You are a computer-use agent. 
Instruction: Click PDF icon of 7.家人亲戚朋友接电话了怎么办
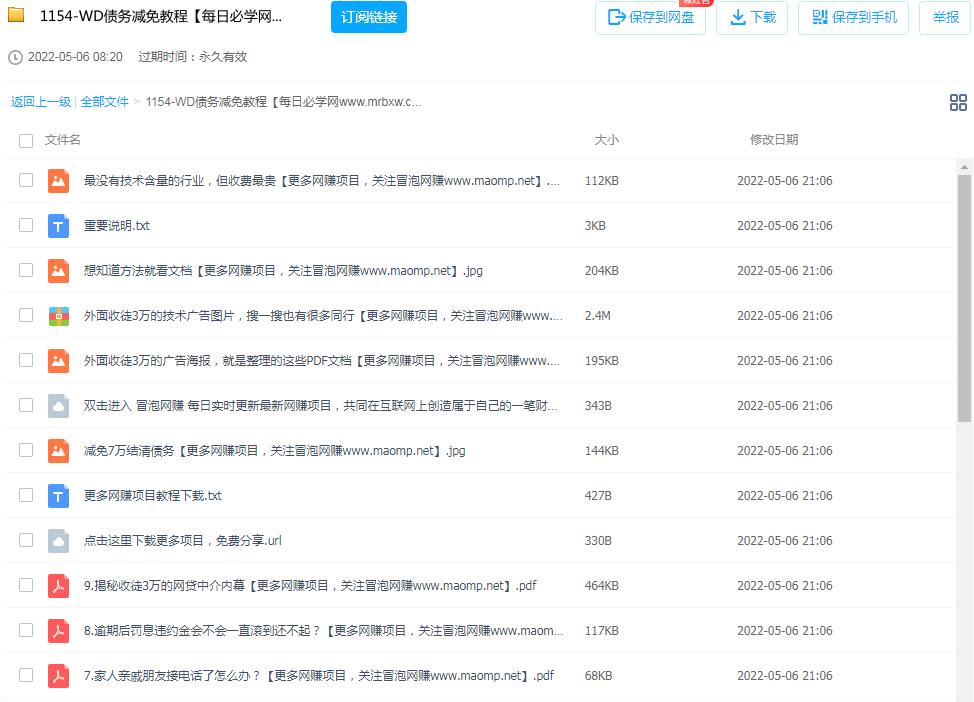[x=58, y=676]
